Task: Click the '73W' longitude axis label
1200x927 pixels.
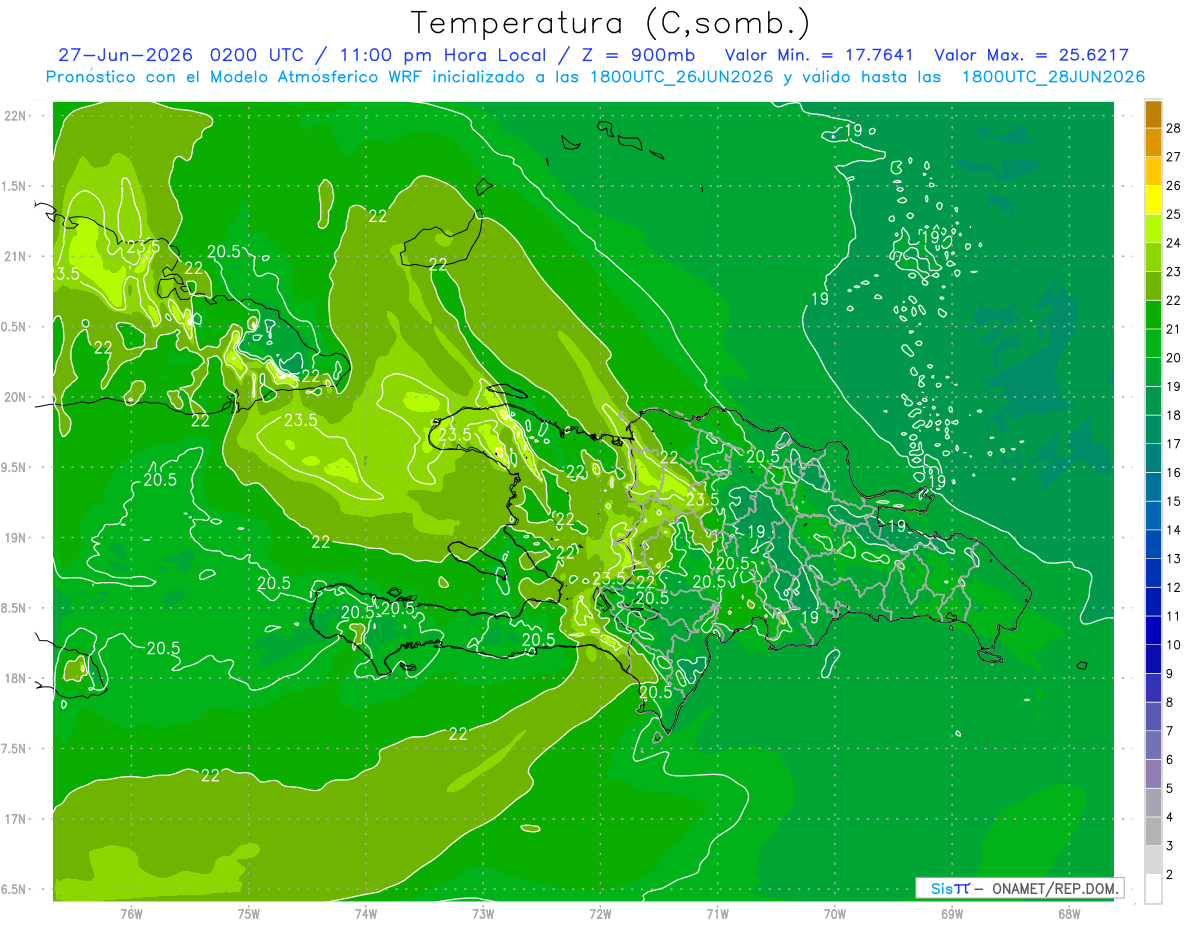Action: (x=482, y=914)
